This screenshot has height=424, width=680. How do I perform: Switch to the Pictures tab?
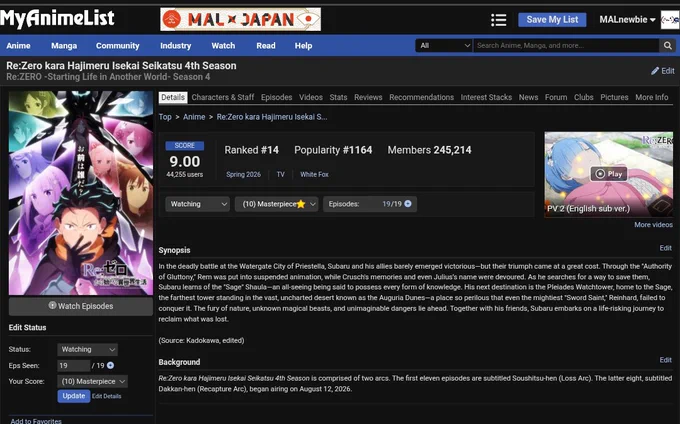pos(614,97)
